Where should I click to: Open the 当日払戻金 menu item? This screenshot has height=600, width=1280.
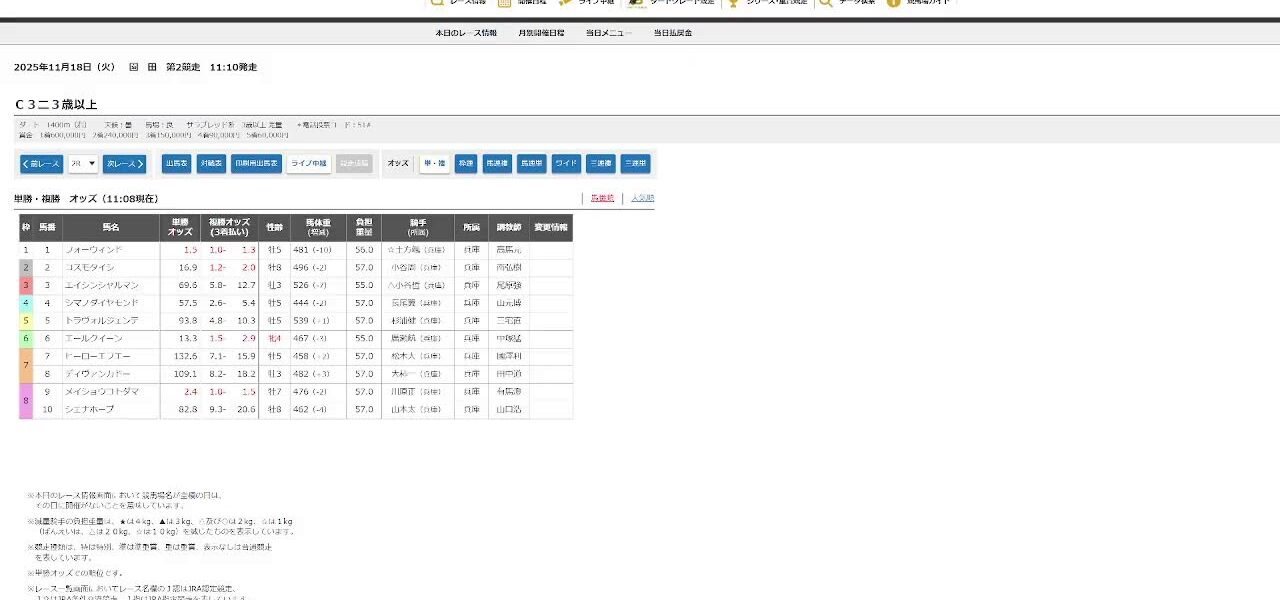click(x=673, y=33)
